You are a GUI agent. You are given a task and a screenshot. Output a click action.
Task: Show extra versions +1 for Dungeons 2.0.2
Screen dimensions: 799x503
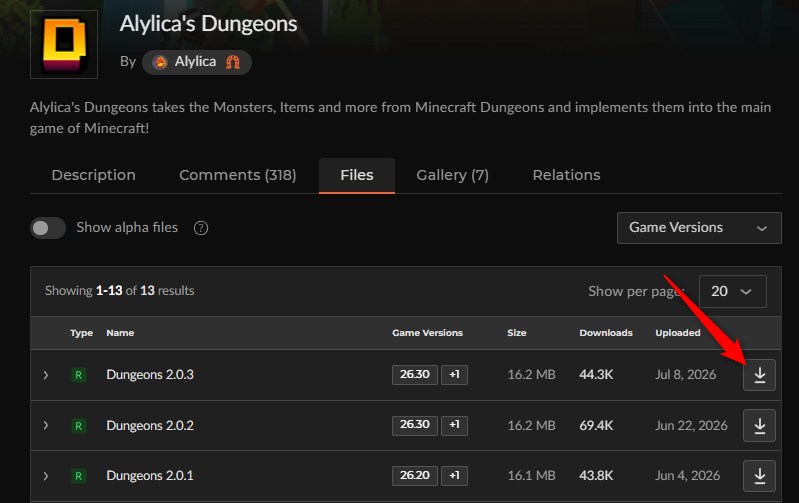(454, 425)
